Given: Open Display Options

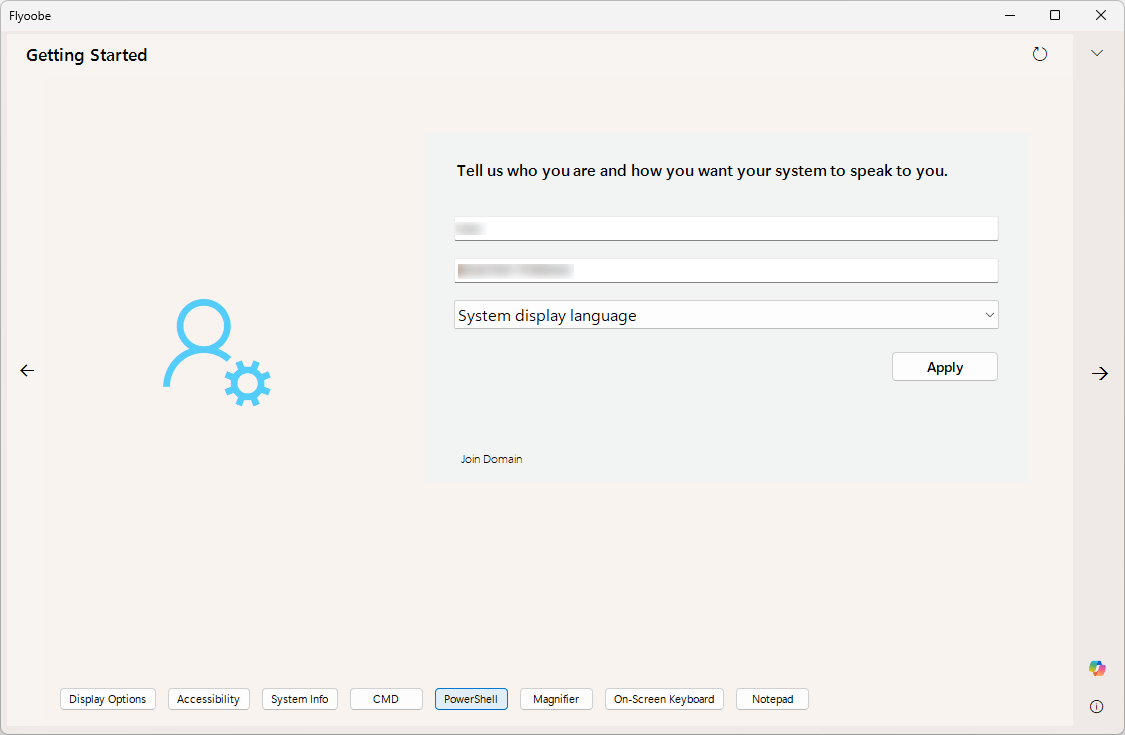Looking at the screenshot, I should tap(108, 699).
